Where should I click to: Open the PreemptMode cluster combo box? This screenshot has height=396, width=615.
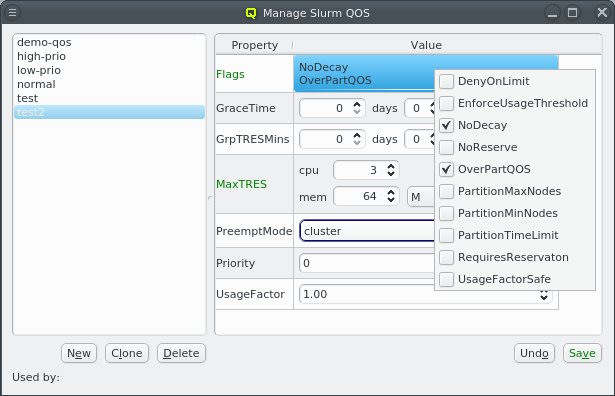(x=367, y=231)
